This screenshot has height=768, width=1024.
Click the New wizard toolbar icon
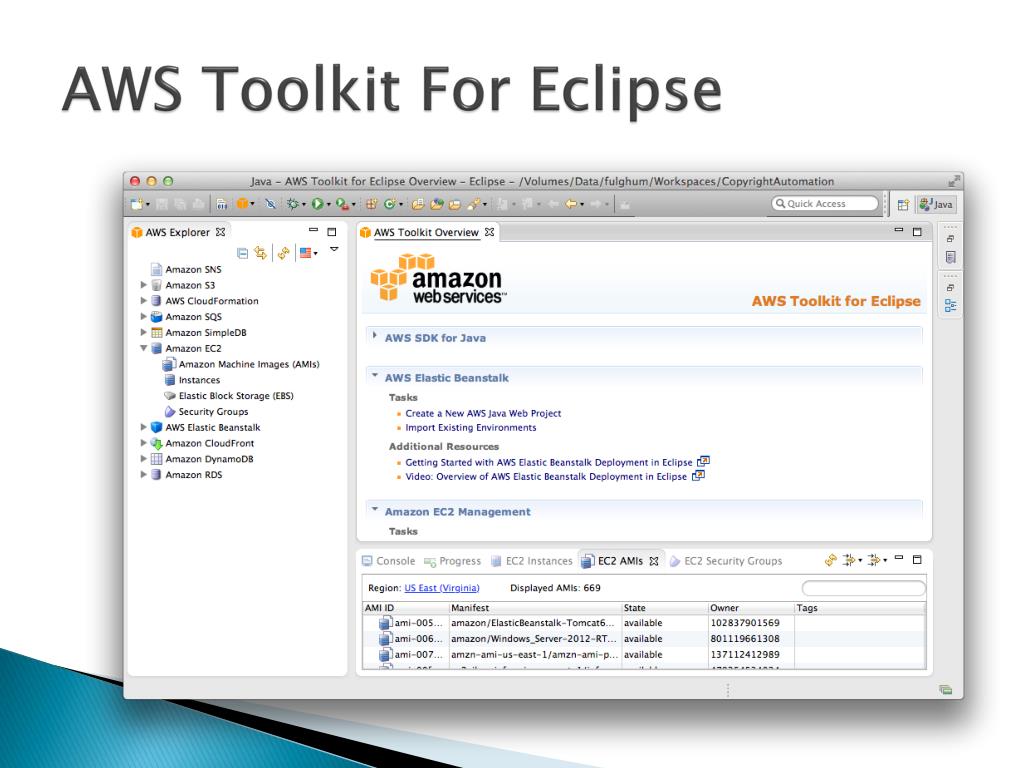[x=136, y=204]
